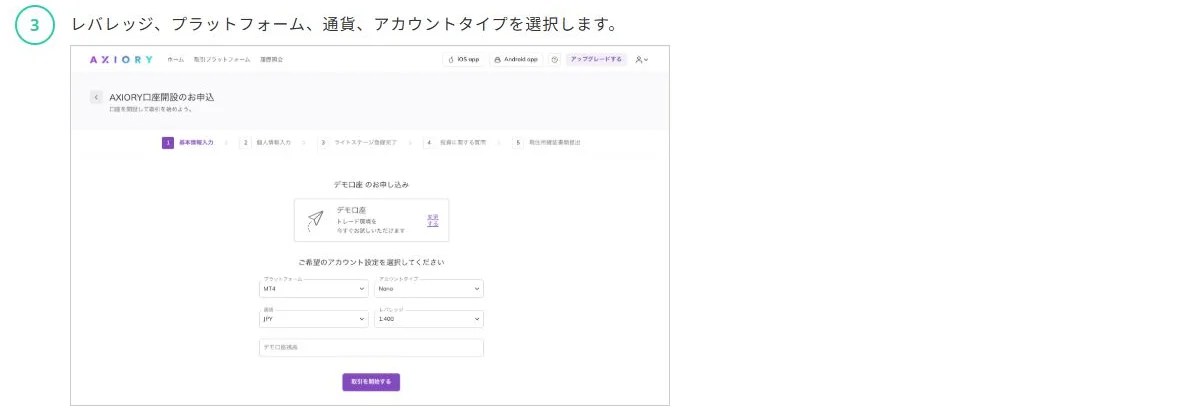Click the デモ口座 card title text
The image size is (1200, 415).
[351, 210]
